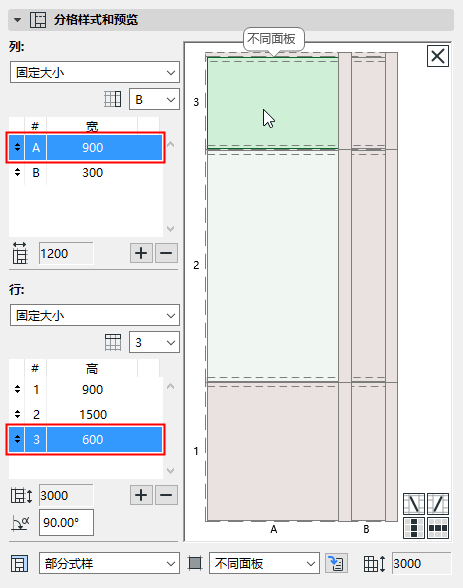The width and height of the screenshot is (463, 588).
Task: Click the total height field 3000 under rows
Action: 66,495
